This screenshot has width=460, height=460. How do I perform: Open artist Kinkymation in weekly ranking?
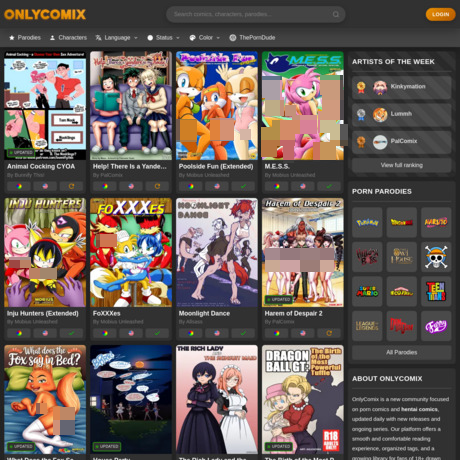402,87
